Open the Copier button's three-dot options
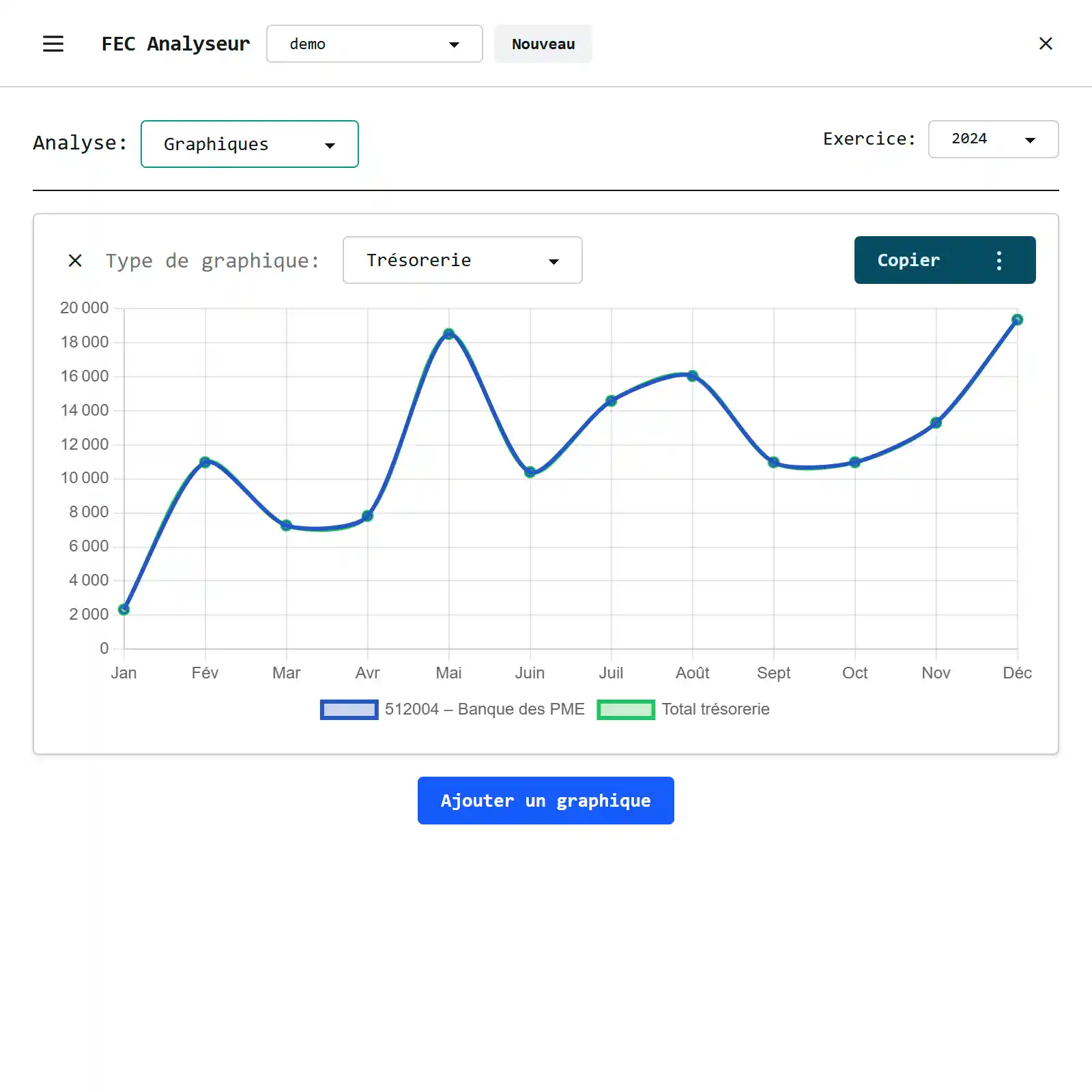This screenshot has width=1092, height=1092. tap(998, 261)
